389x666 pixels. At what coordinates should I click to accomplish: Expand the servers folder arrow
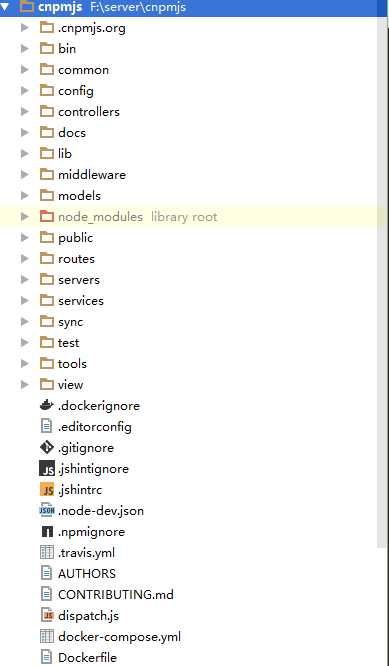click(25, 279)
